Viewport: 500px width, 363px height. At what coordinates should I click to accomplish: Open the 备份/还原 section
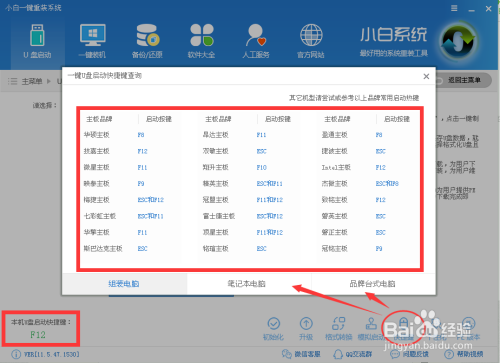(147, 42)
